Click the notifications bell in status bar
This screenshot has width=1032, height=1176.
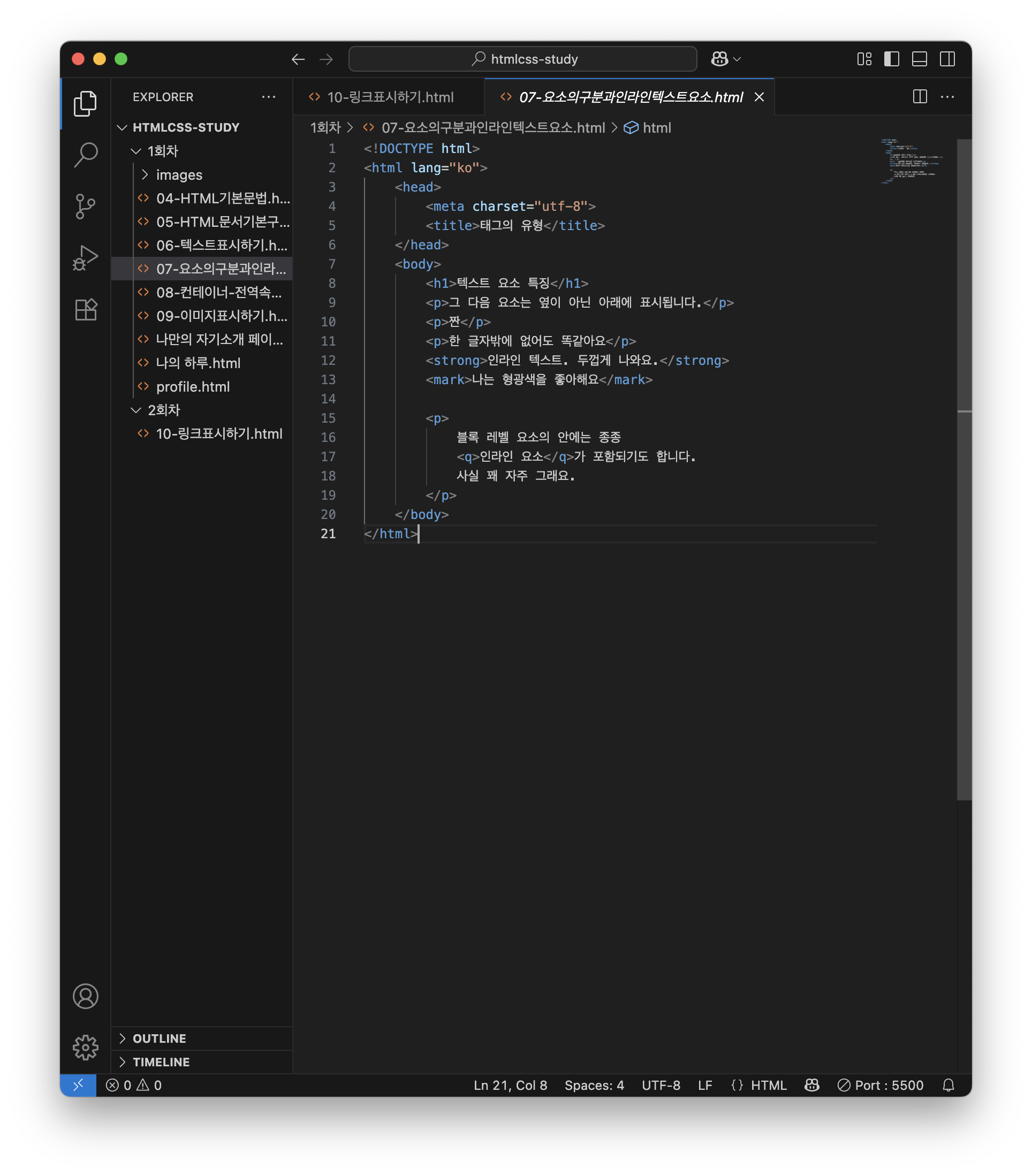948,1085
